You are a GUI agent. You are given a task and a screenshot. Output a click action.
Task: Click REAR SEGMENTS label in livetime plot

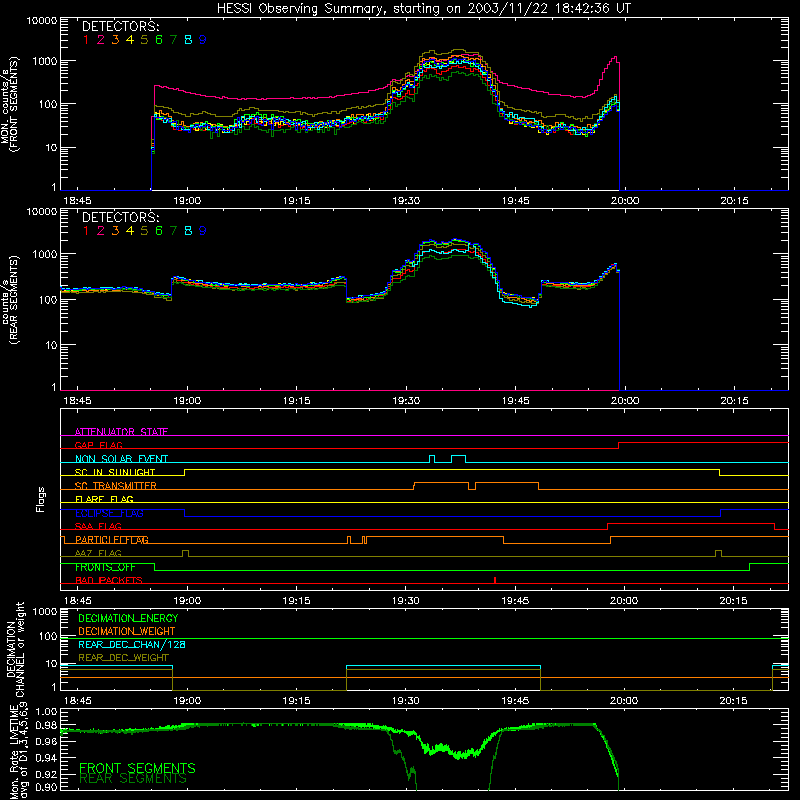133,779
